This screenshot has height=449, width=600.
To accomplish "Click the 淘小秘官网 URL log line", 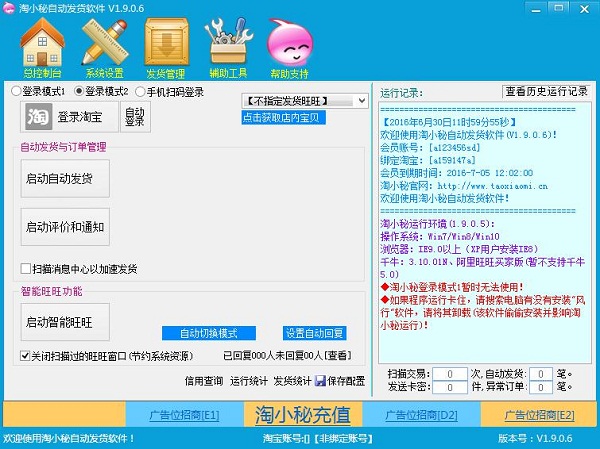I will pyautogui.click(x=464, y=186).
